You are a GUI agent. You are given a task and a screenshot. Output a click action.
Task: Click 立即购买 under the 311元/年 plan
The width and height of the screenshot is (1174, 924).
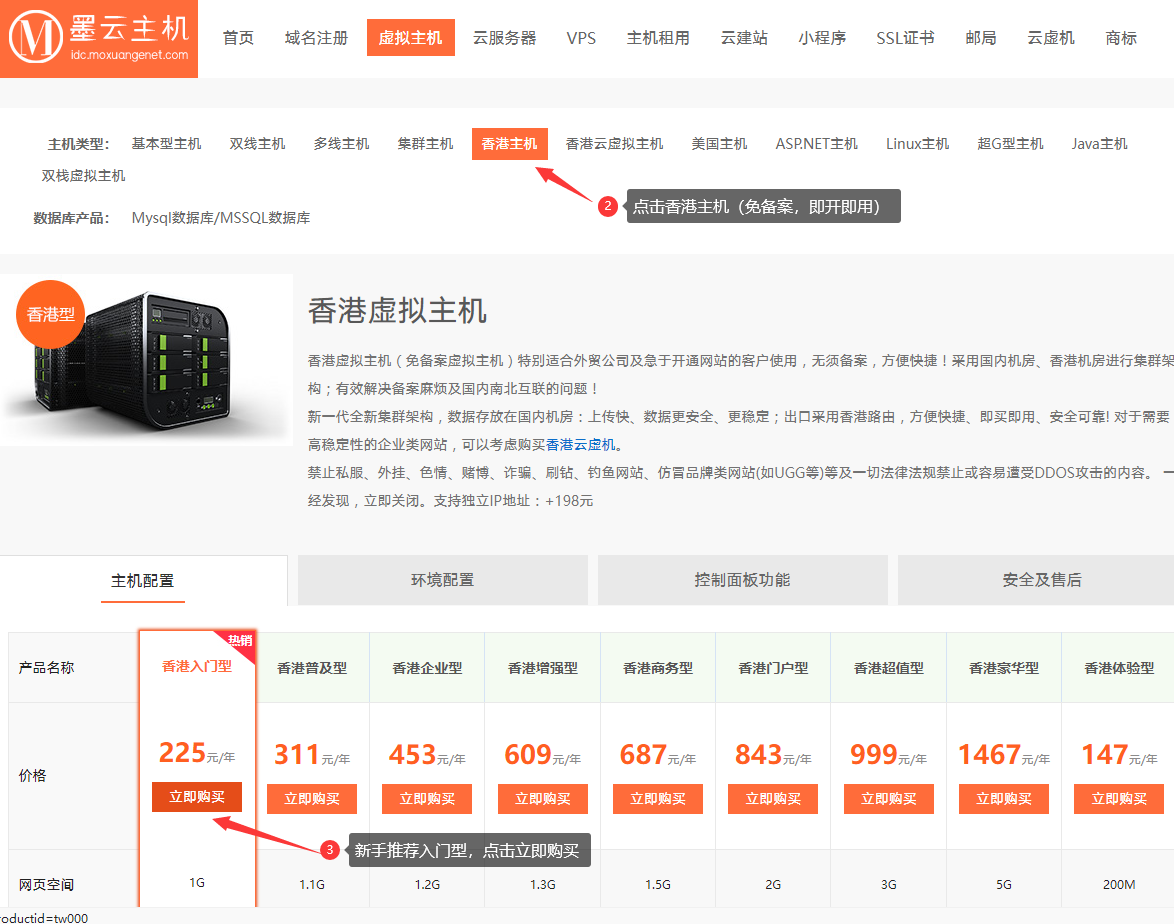(x=312, y=799)
